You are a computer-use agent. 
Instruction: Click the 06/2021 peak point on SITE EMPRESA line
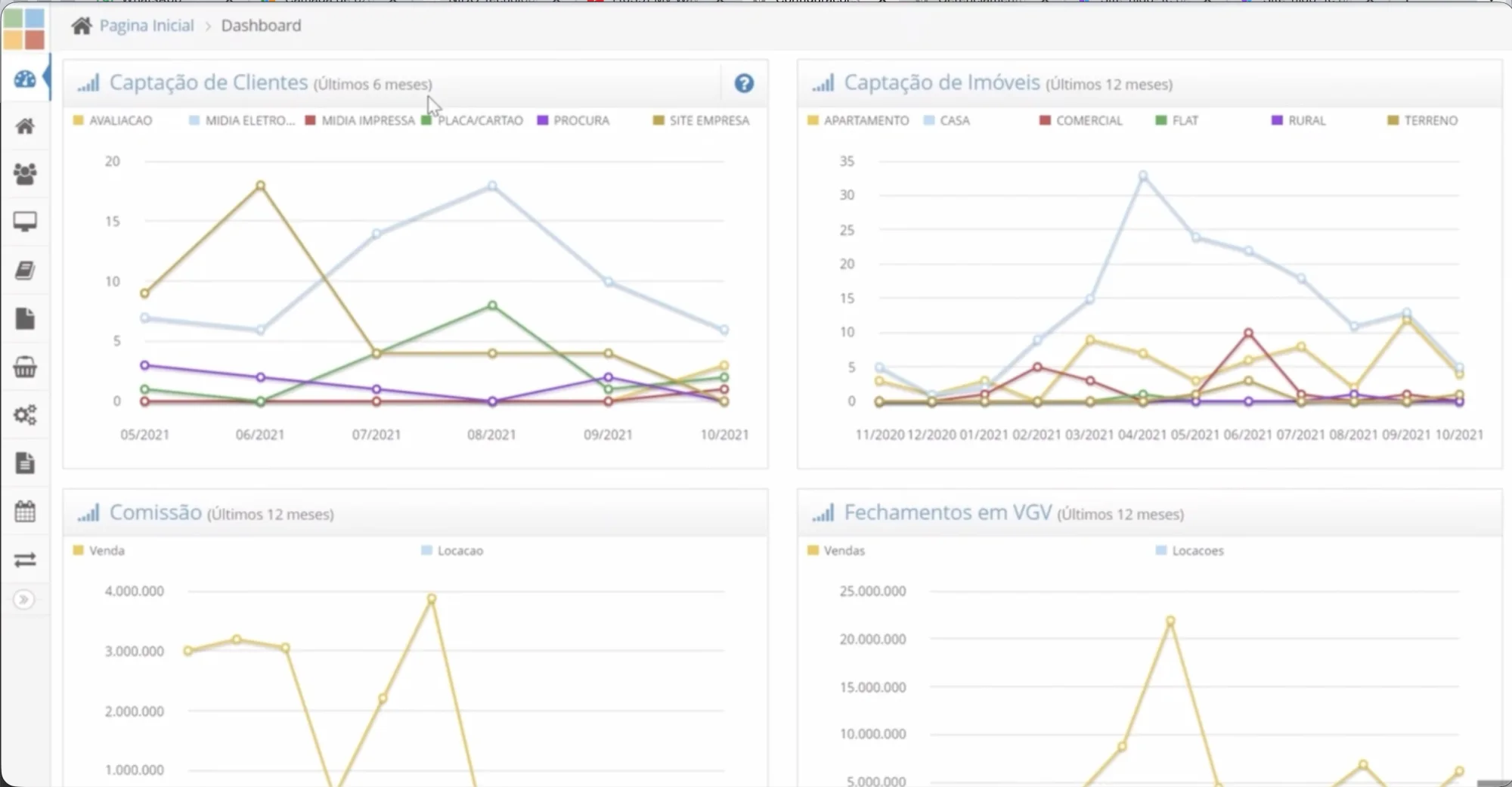(260, 185)
